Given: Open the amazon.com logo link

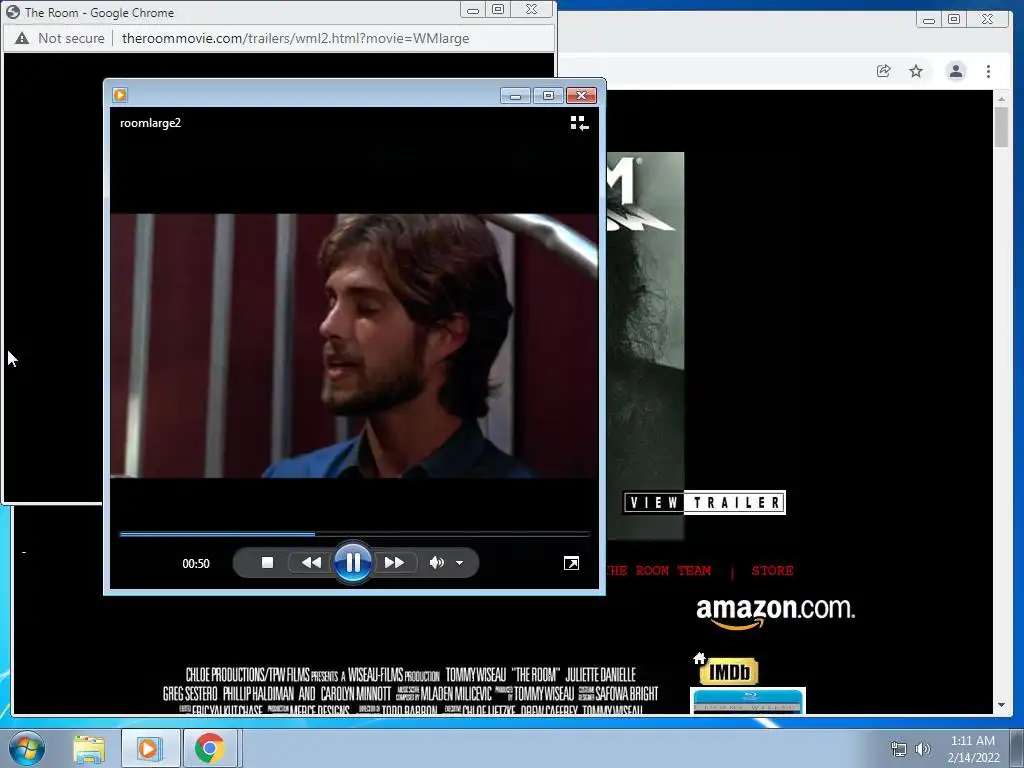Looking at the screenshot, I should [775, 613].
